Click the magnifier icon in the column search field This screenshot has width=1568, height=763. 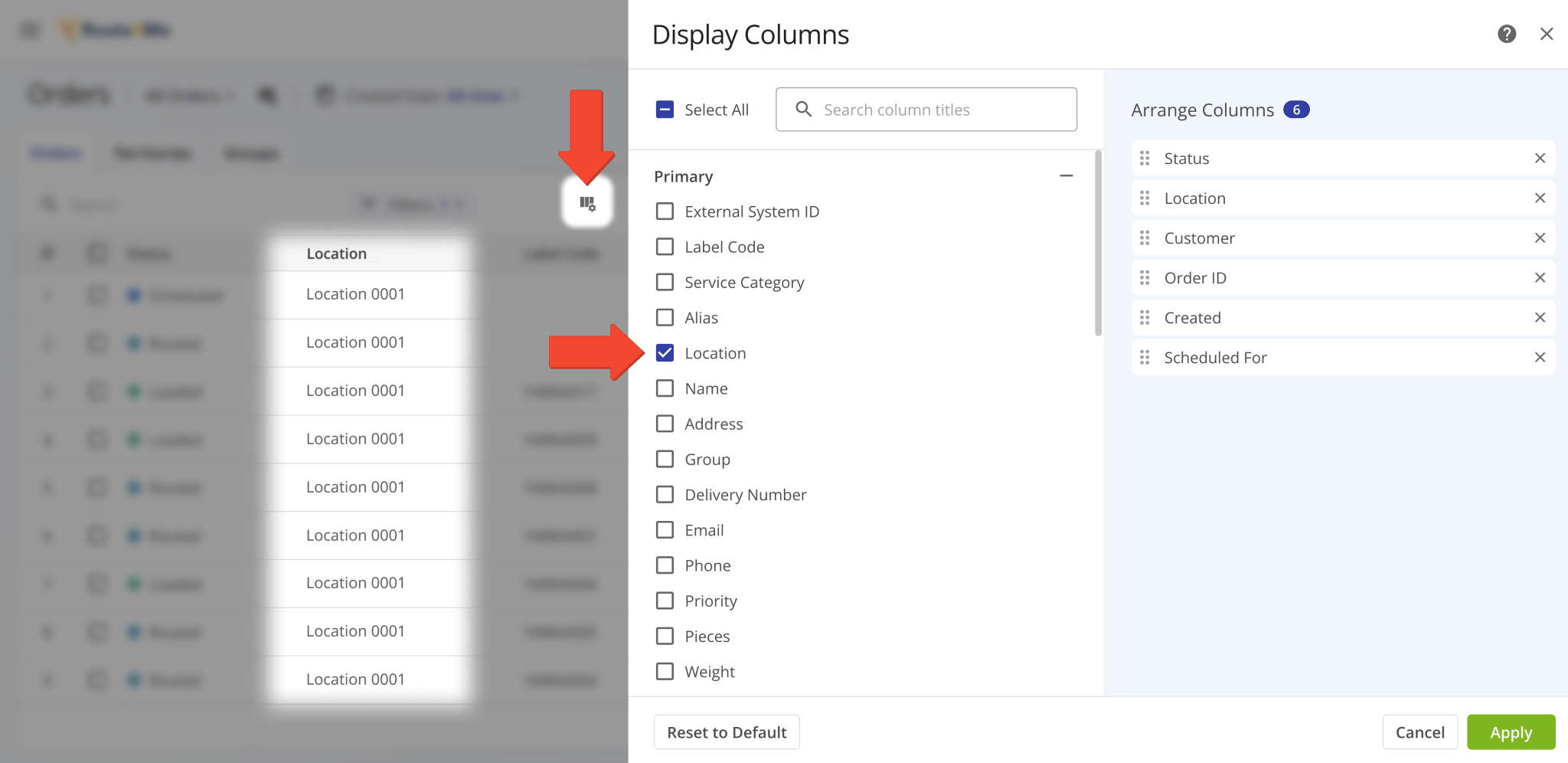[803, 109]
